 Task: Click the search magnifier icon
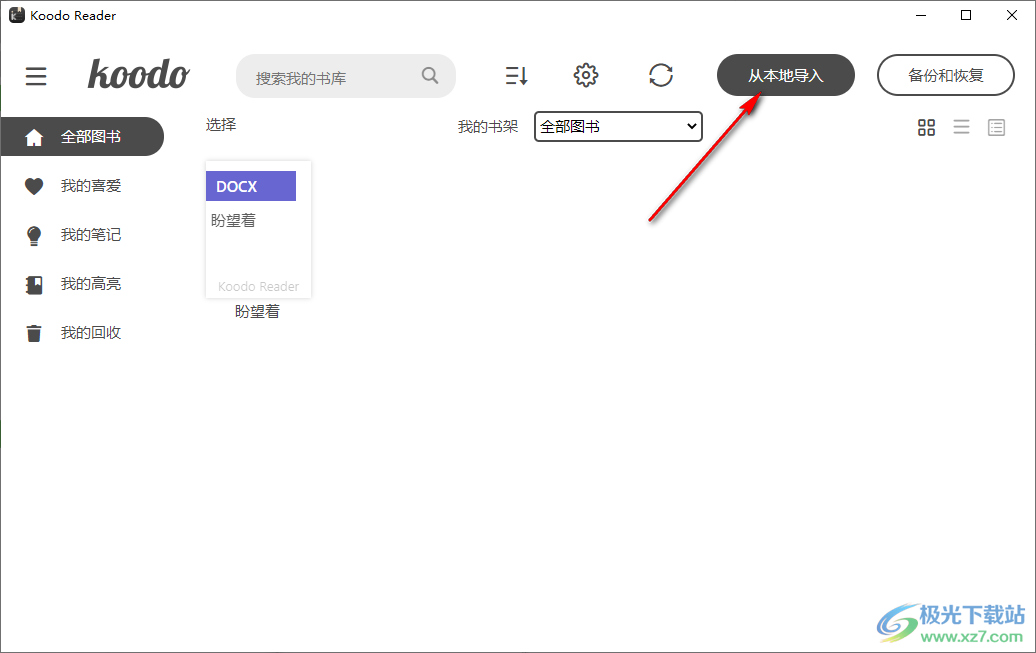tap(429, 75)
